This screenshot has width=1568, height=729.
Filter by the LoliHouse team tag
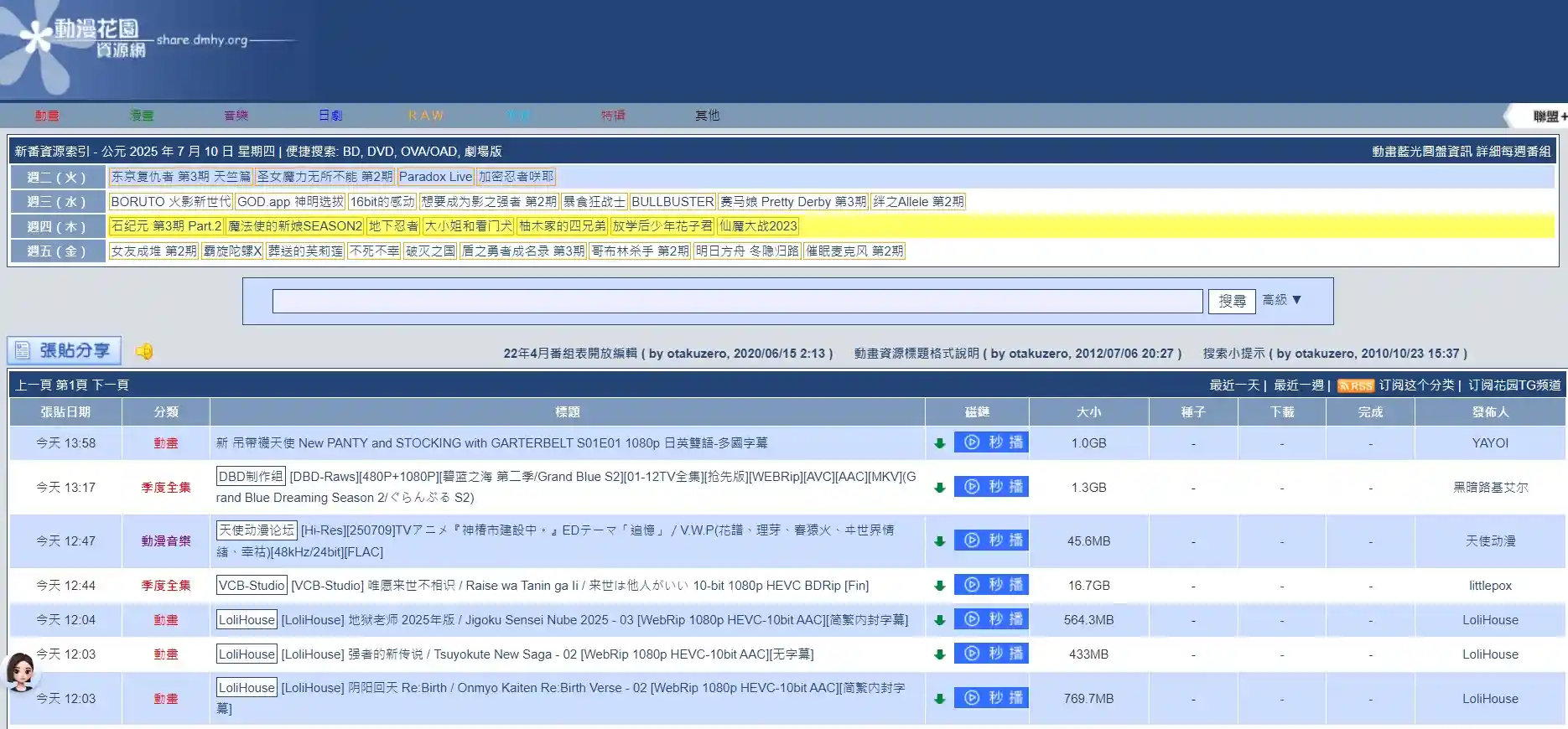click(x=247, y=620)
